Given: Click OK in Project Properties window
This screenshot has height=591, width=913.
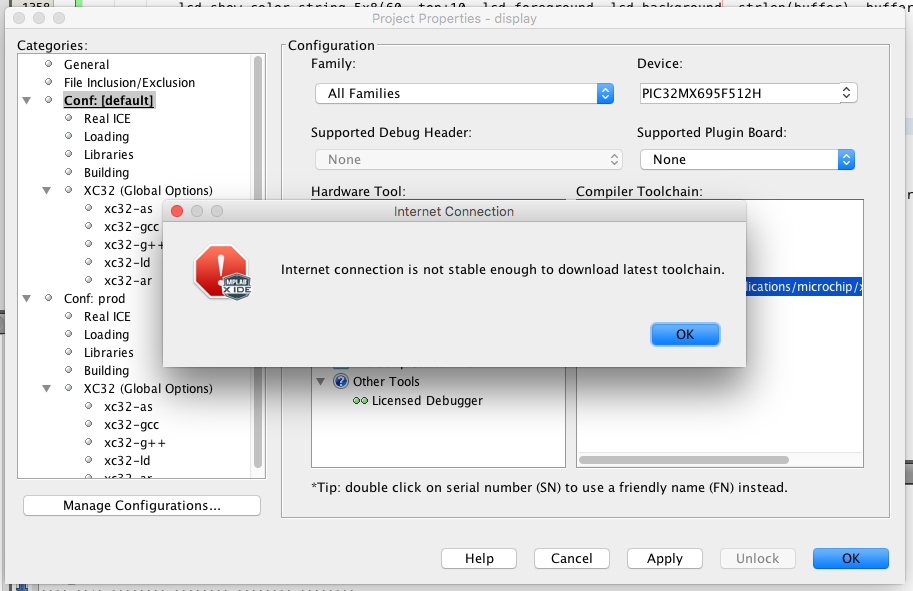Looking at the screenshot, I should tap(851, 558).
